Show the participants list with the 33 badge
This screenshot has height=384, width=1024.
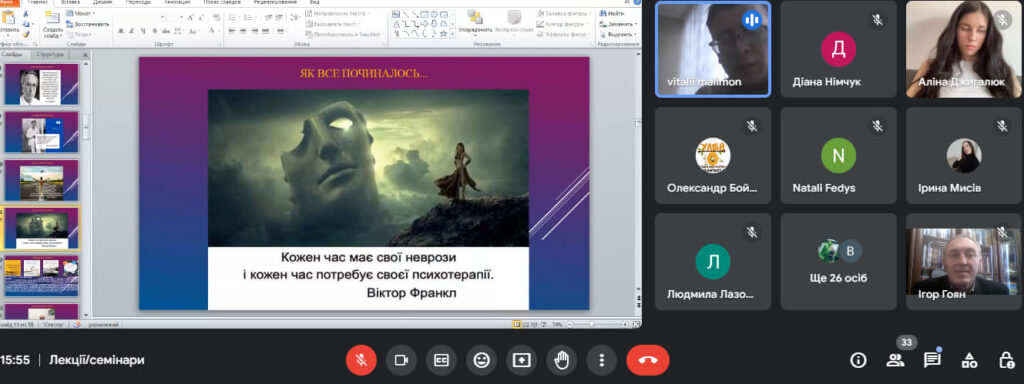895,360
